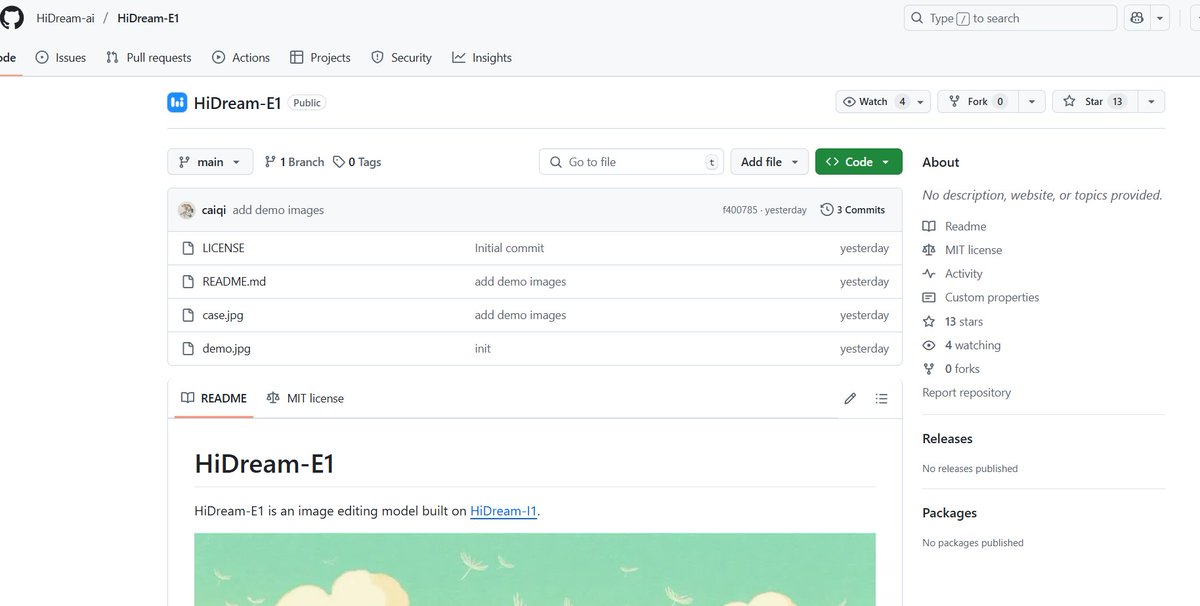Click the HiDream-E1 repository avatar icon

(177, 102)
